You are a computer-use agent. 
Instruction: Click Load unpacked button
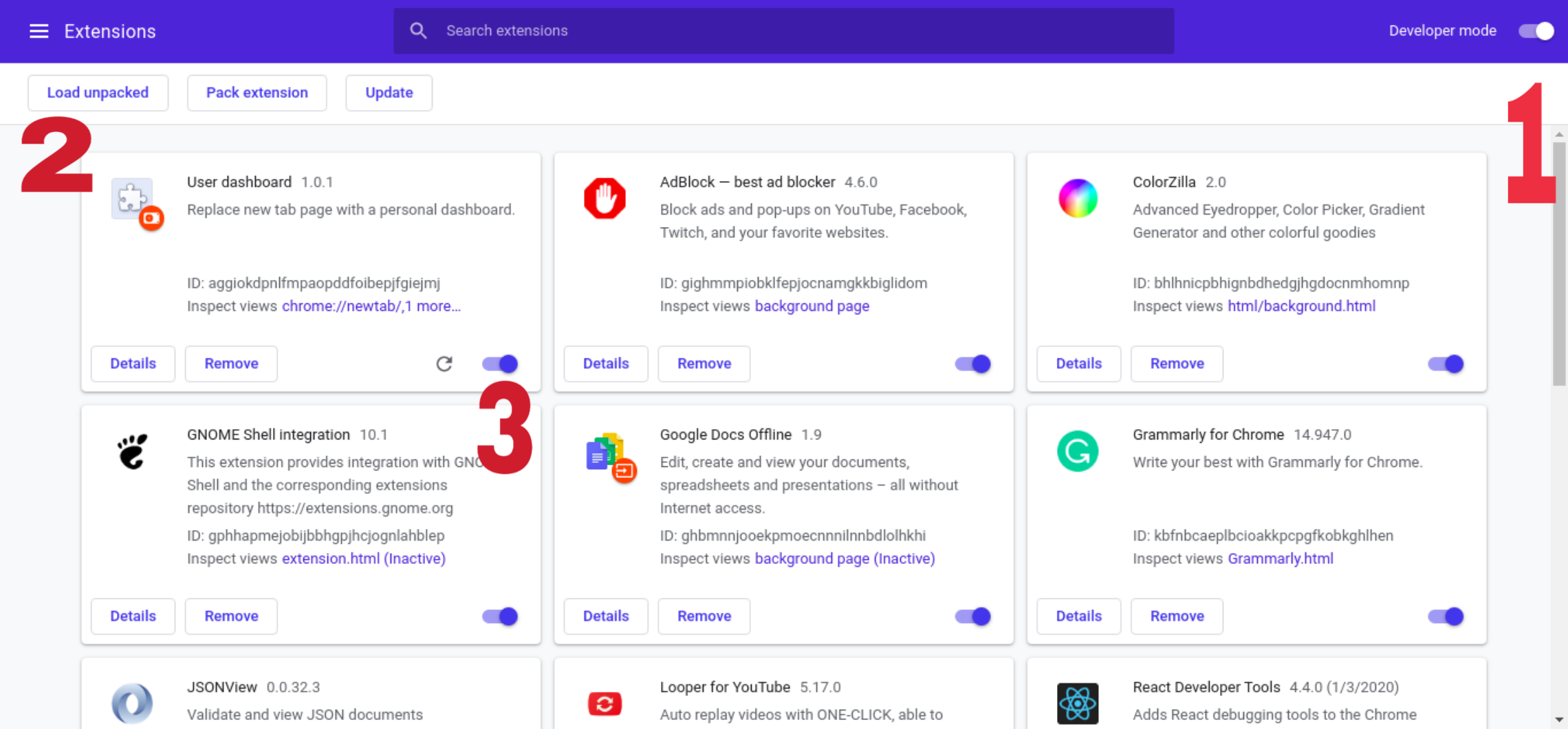click(x=98, y=93)
